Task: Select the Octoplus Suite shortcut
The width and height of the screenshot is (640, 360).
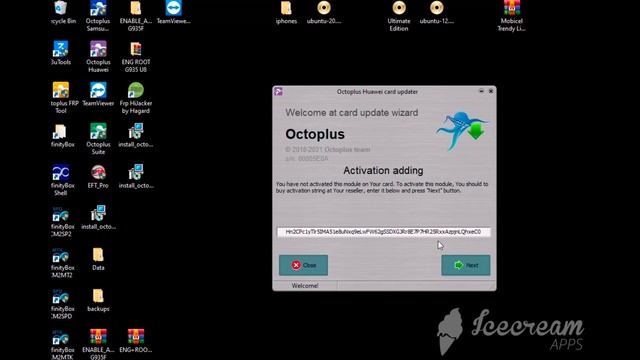Action: point(98,139)
